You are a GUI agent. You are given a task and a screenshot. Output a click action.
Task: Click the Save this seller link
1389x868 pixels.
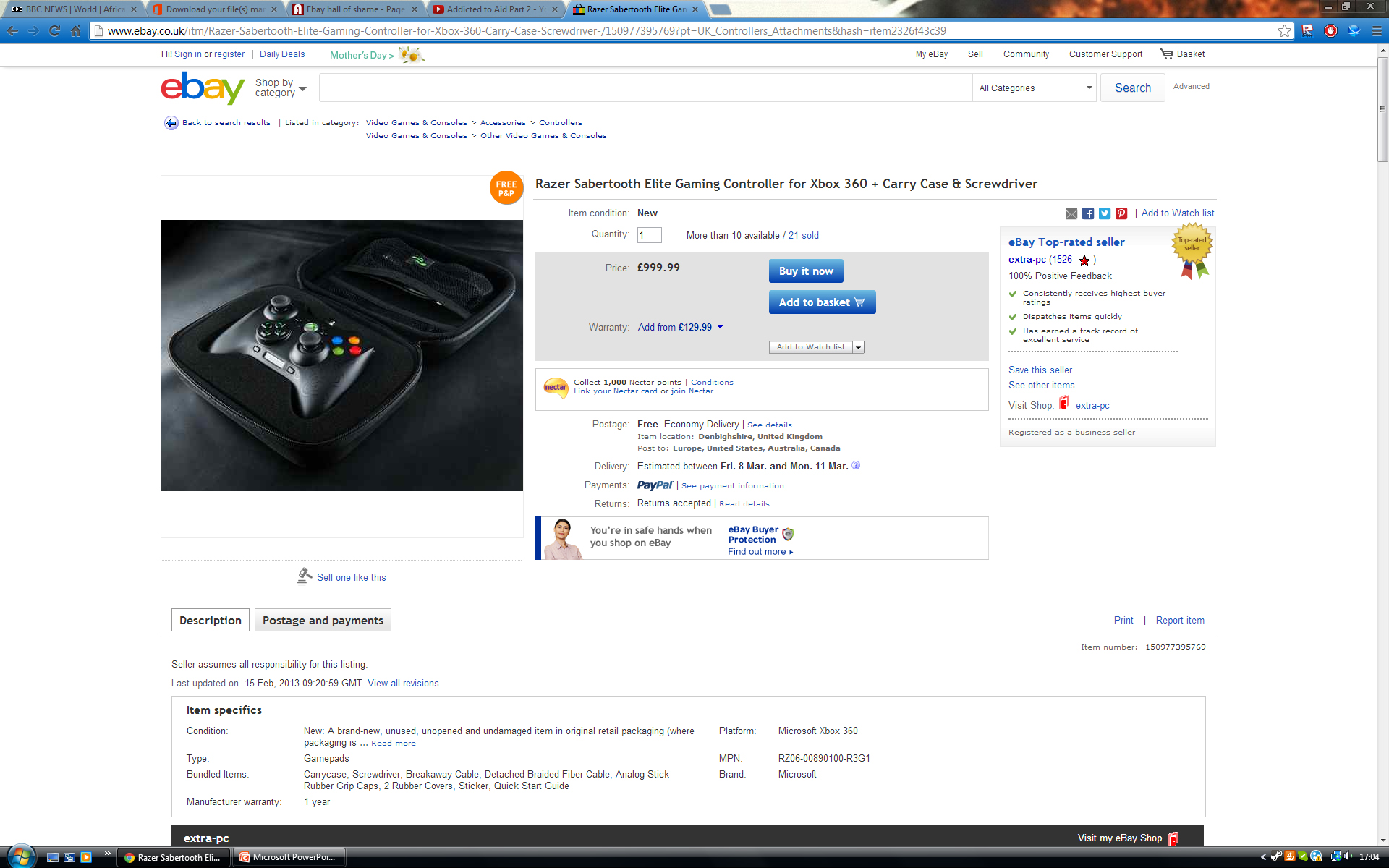[x=1040, y=370]
